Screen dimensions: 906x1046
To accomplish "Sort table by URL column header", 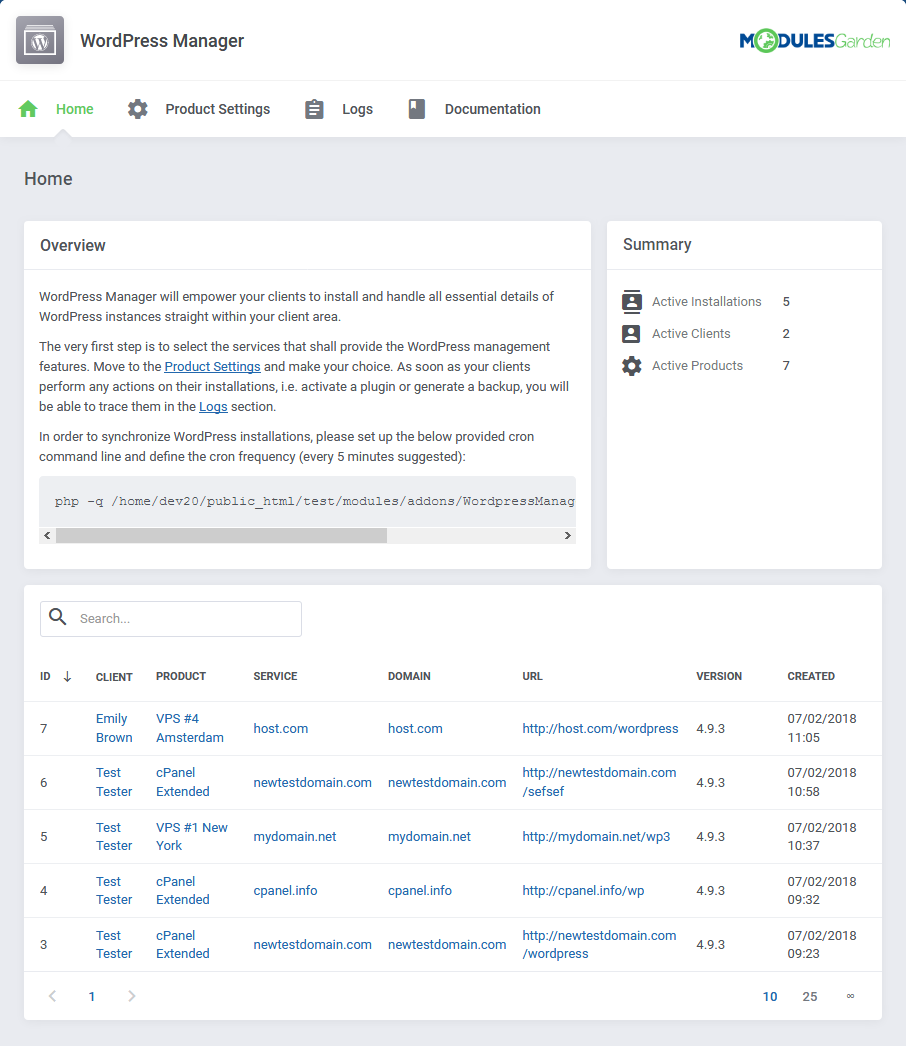I will point(532,676).
